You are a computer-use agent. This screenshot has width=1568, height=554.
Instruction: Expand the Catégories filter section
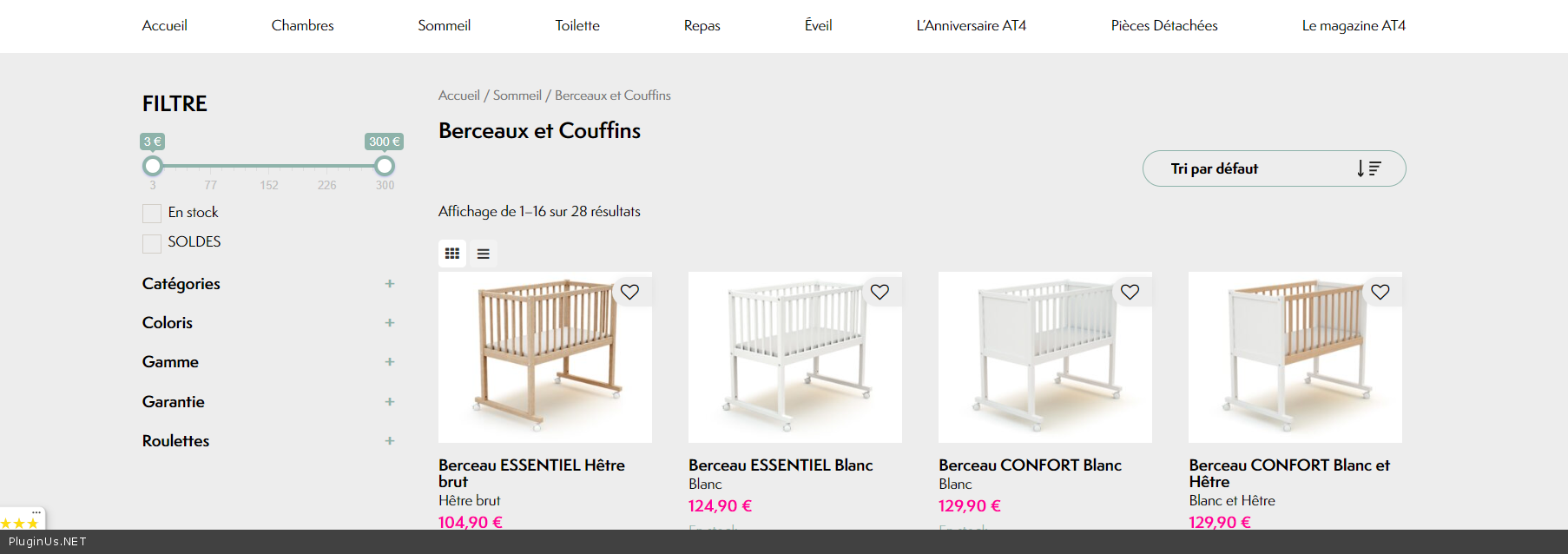390,284
